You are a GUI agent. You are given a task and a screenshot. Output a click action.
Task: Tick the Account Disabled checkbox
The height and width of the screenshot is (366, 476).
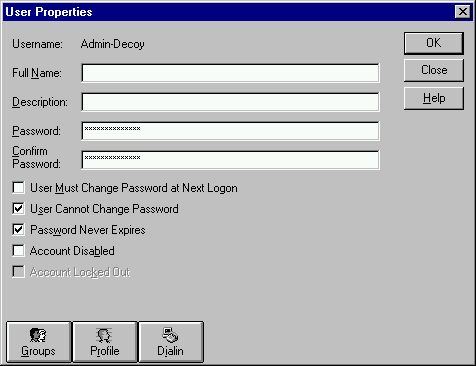18,251
